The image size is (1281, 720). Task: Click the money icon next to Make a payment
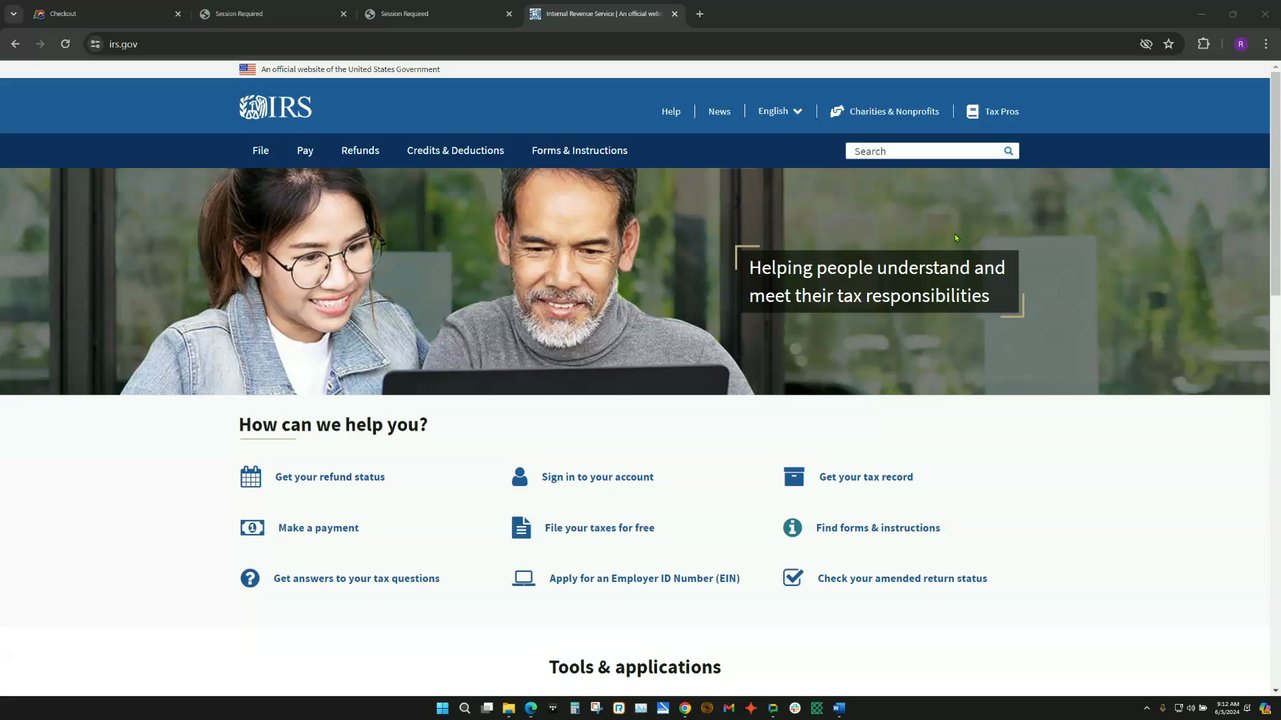click(252, 528)
